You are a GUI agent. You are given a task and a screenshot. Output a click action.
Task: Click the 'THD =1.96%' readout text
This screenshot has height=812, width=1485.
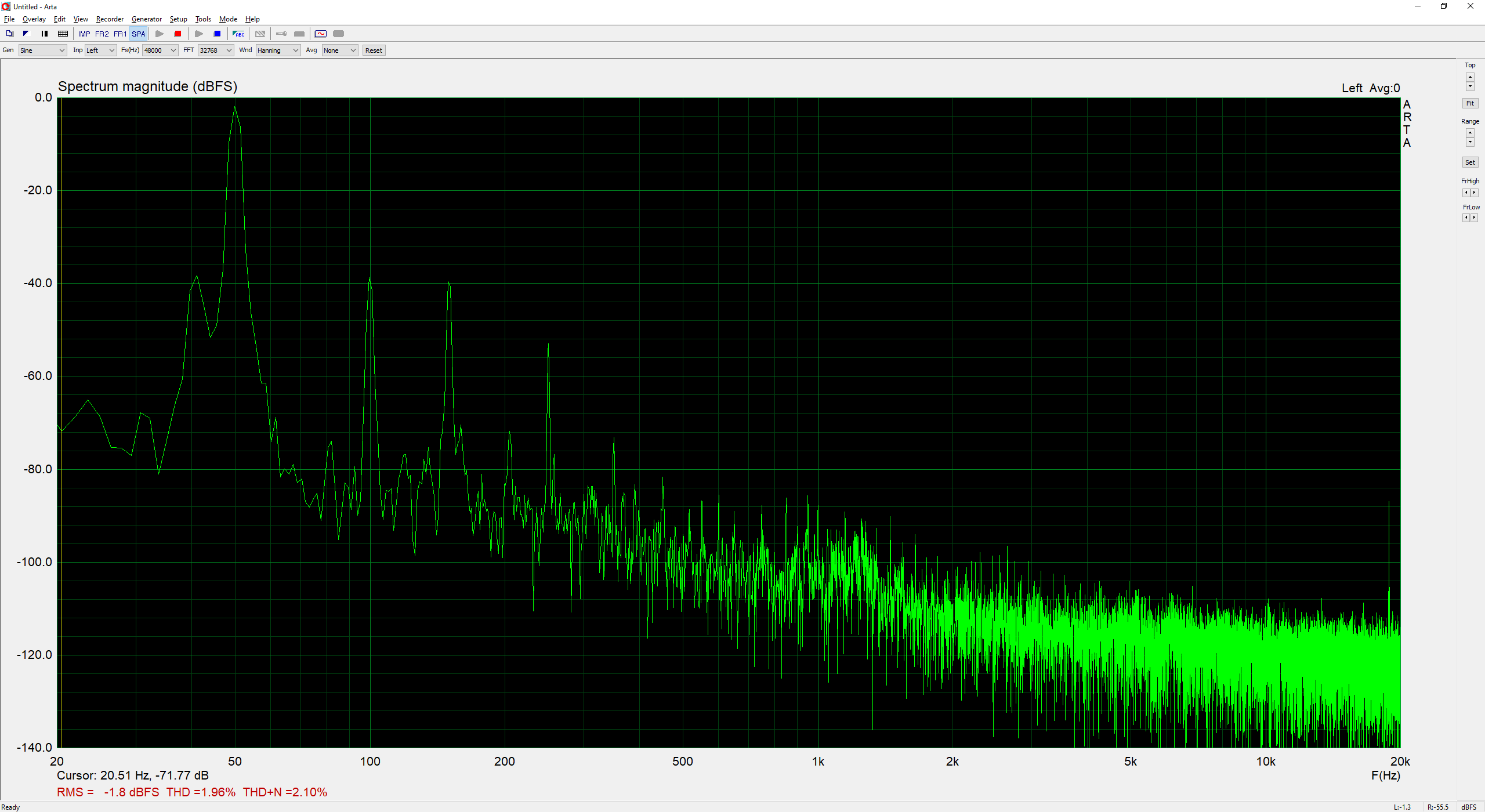coord(201,792)
